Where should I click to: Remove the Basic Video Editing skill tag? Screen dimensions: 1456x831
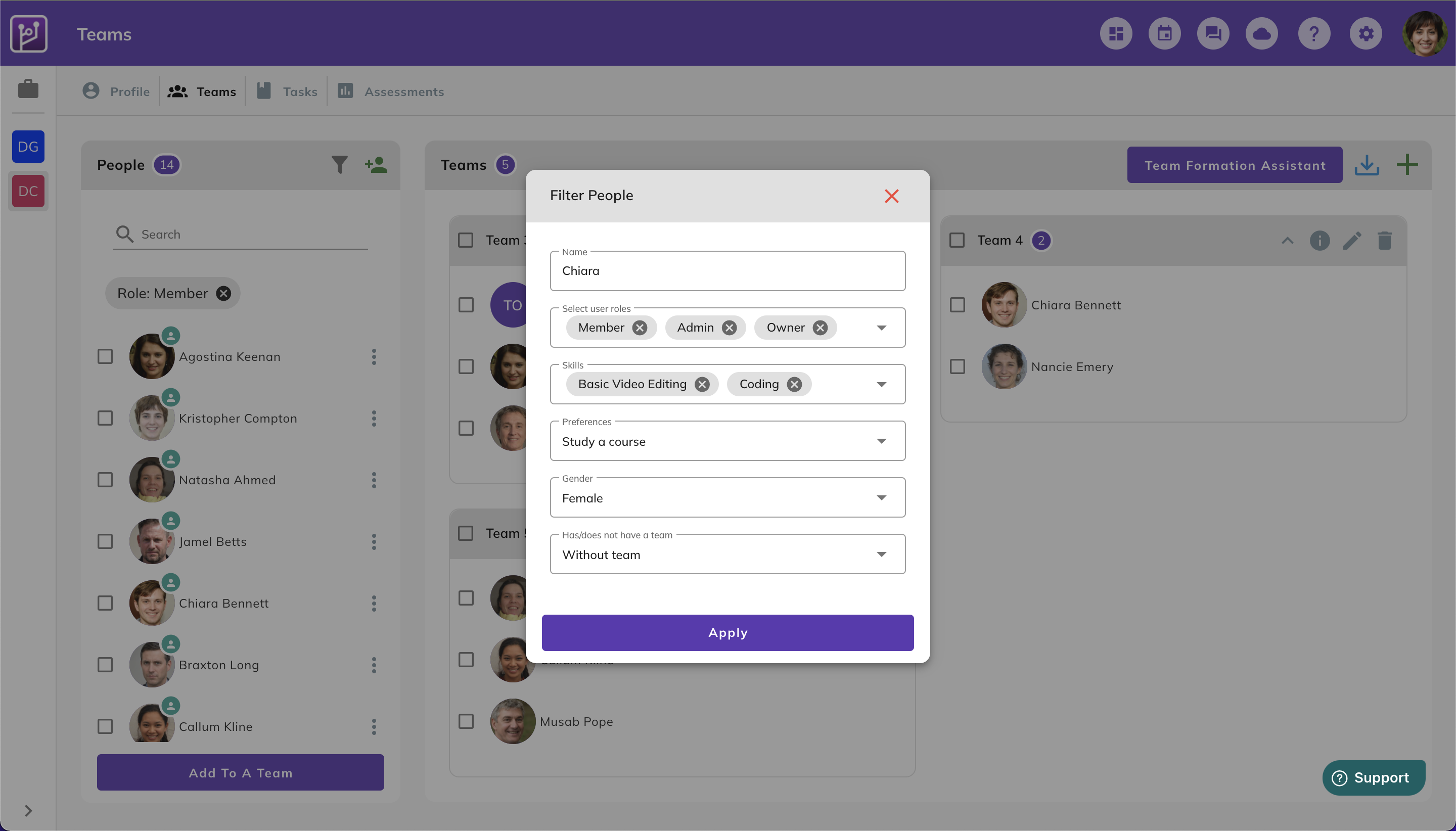point(703,384)
